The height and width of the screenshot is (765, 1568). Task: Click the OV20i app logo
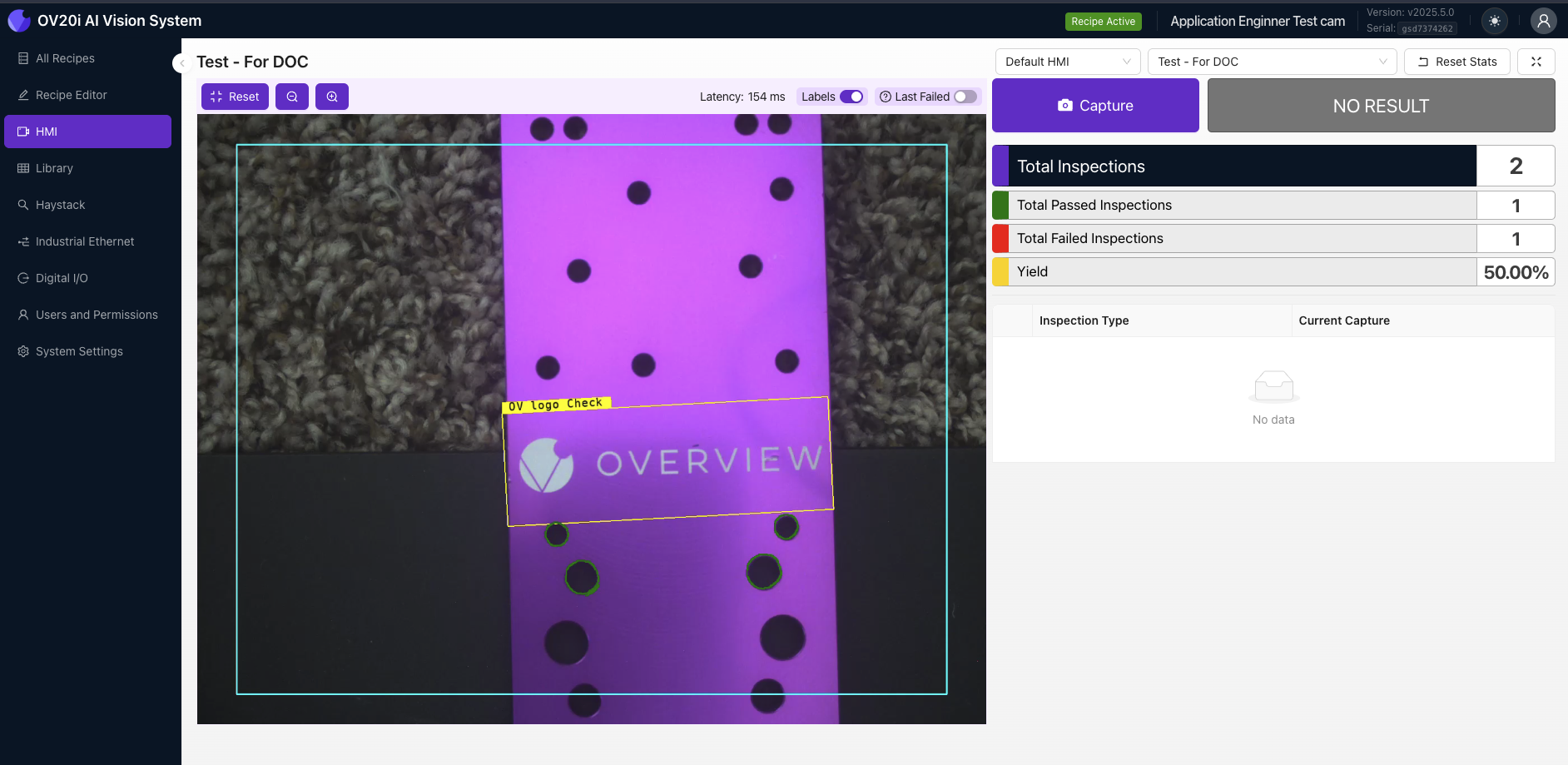(x=18, y=21)
